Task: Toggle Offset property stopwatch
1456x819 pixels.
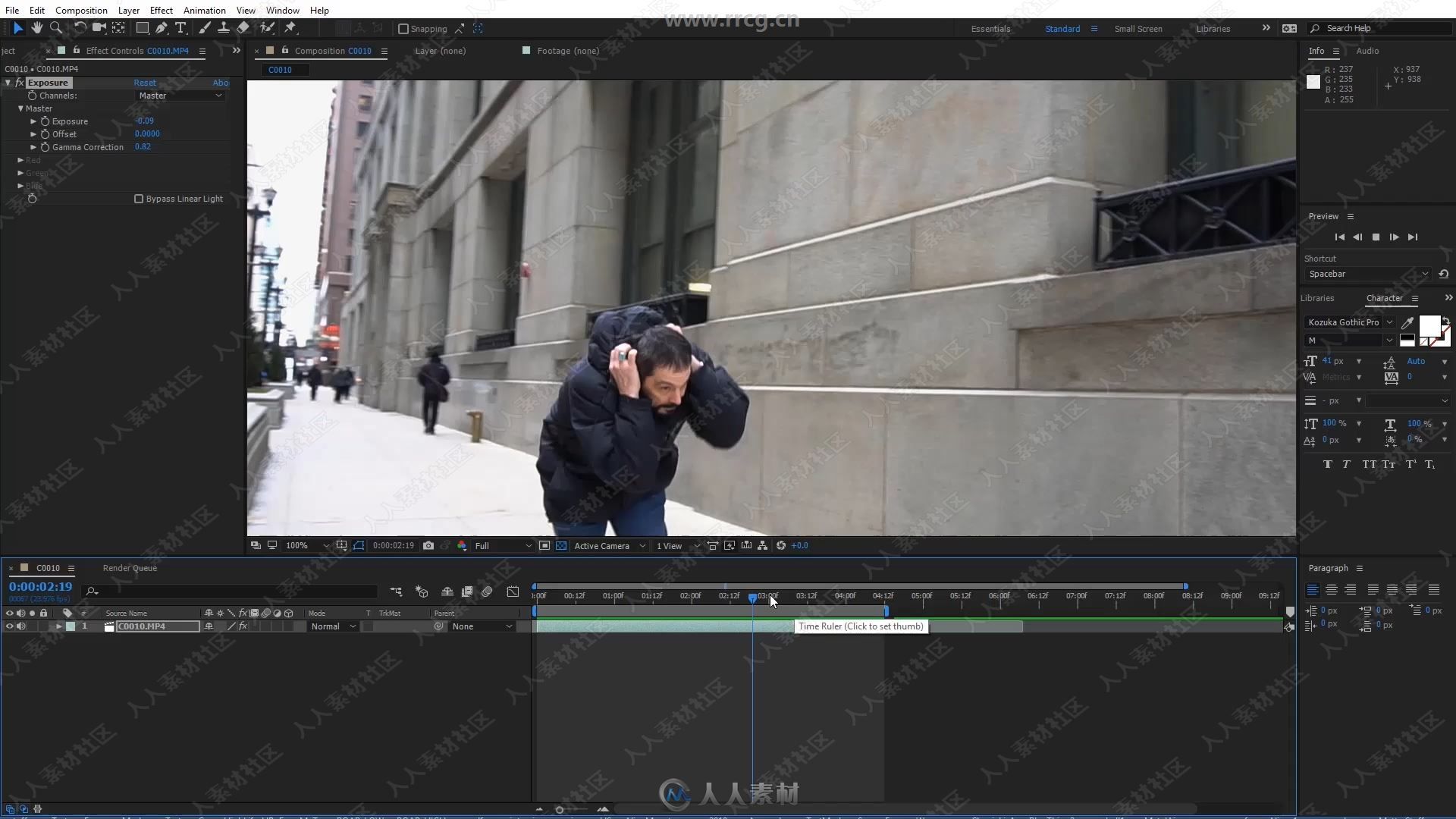Action: (x=45, y=134)
